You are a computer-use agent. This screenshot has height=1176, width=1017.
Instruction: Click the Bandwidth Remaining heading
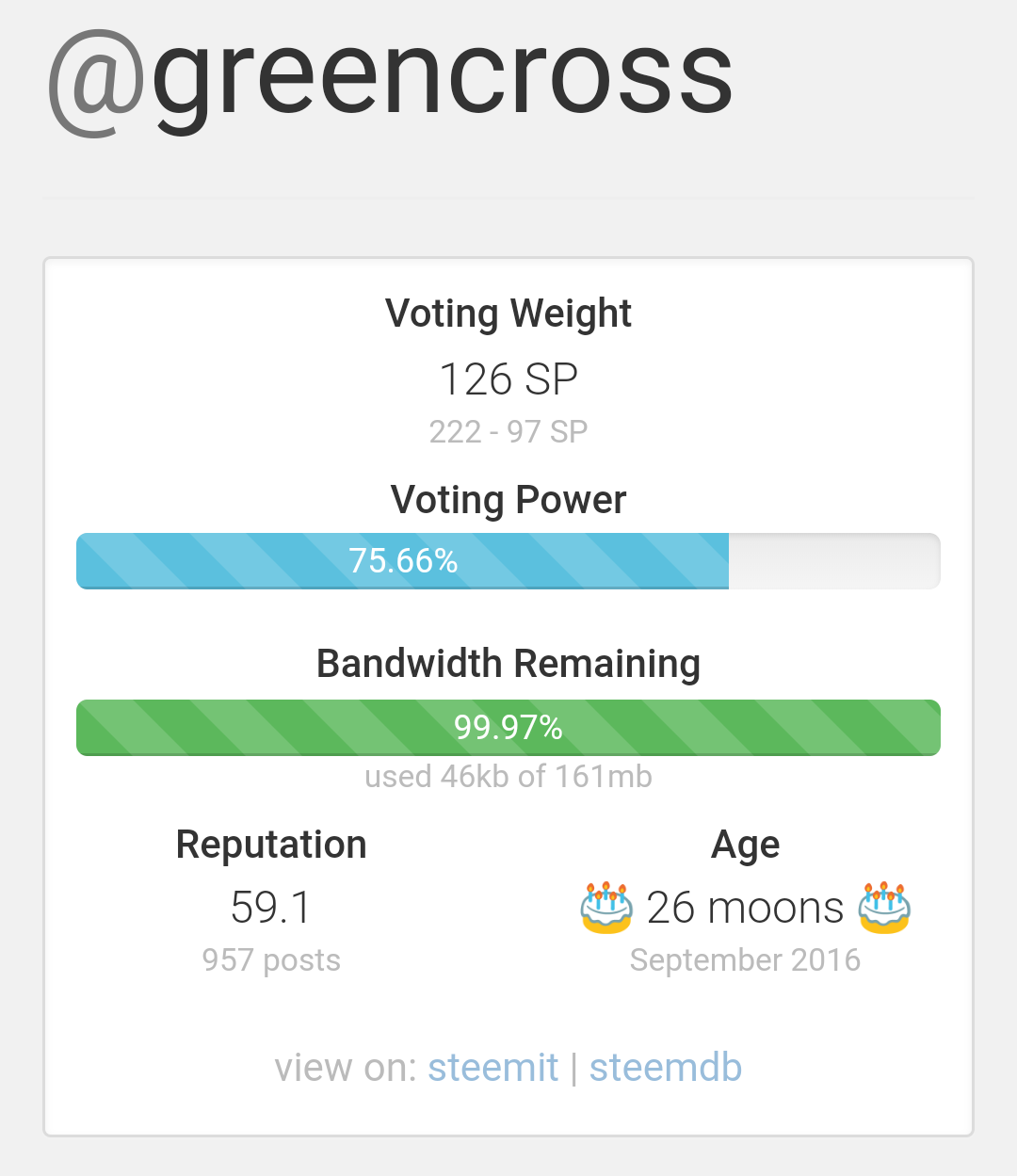[508, 664]
